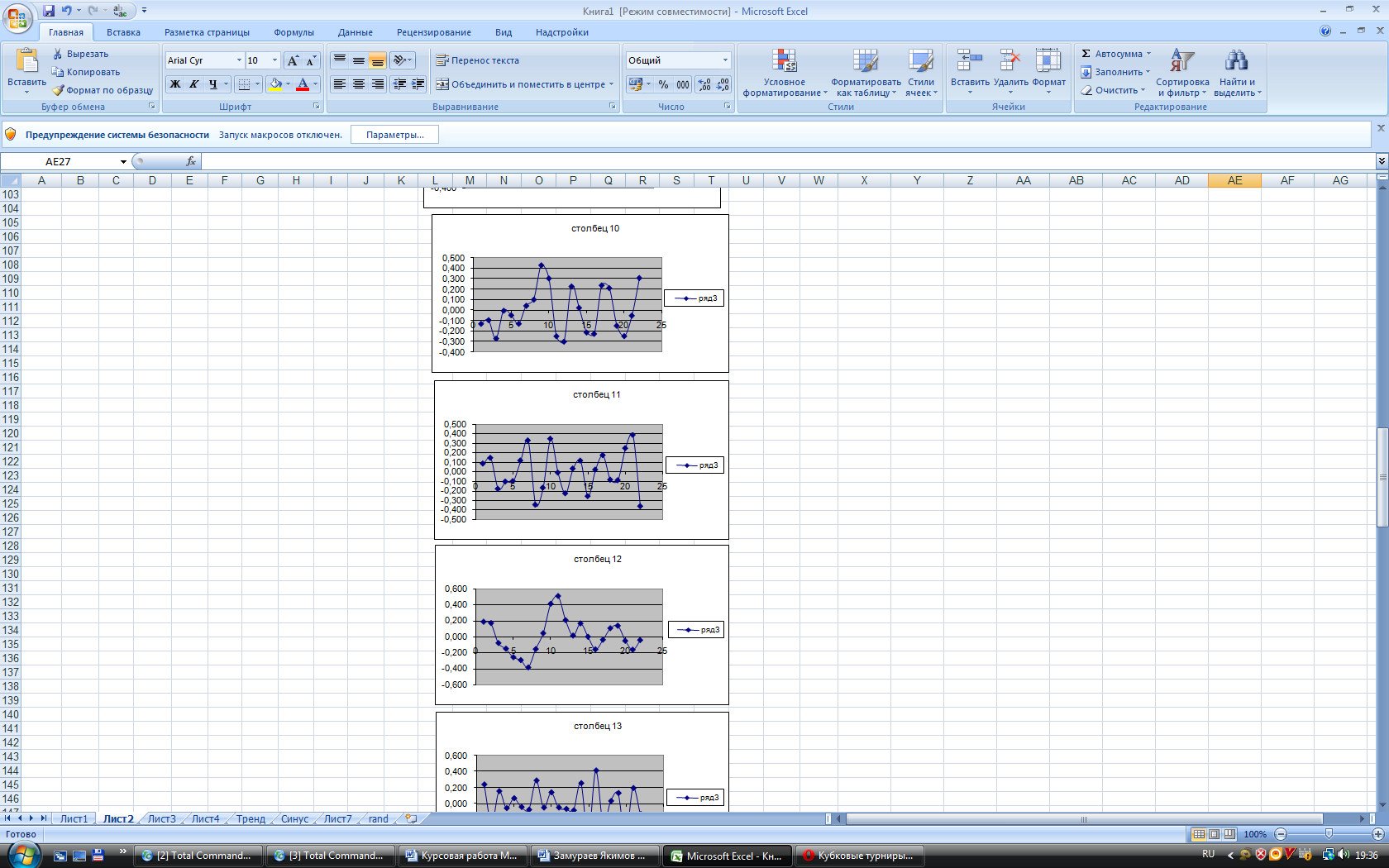This screenshot has height=868, width=1389.
Task: Toggle bottom vertical alignment
Action: click(x=378, y=60)
